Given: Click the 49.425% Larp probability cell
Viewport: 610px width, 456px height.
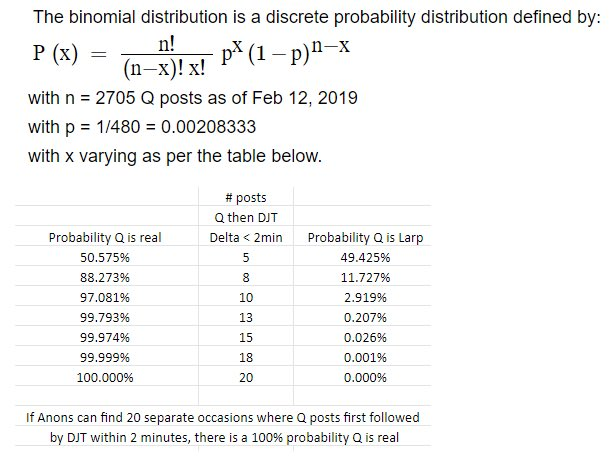Looking at the screenshot, I should [x=365, y=258].
